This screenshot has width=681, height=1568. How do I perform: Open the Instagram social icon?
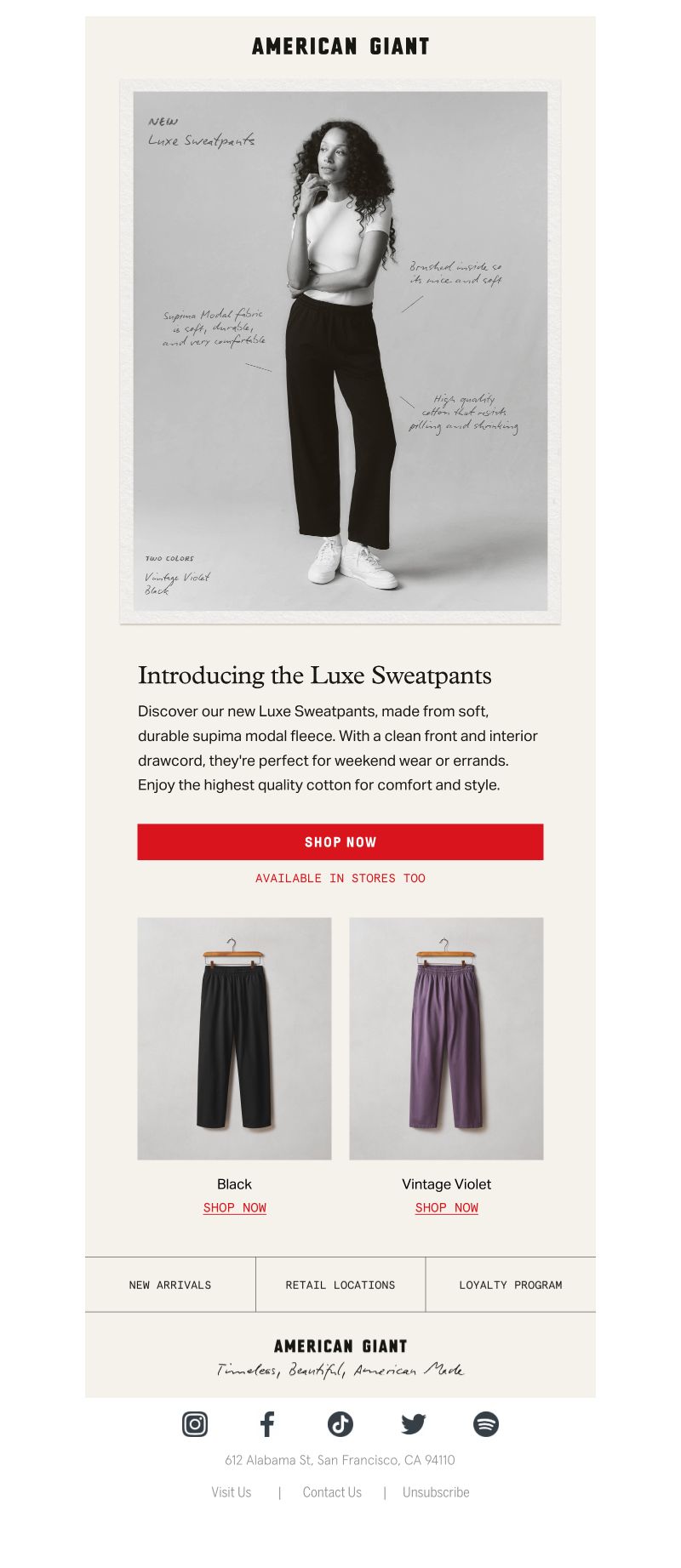(195, 1423)
